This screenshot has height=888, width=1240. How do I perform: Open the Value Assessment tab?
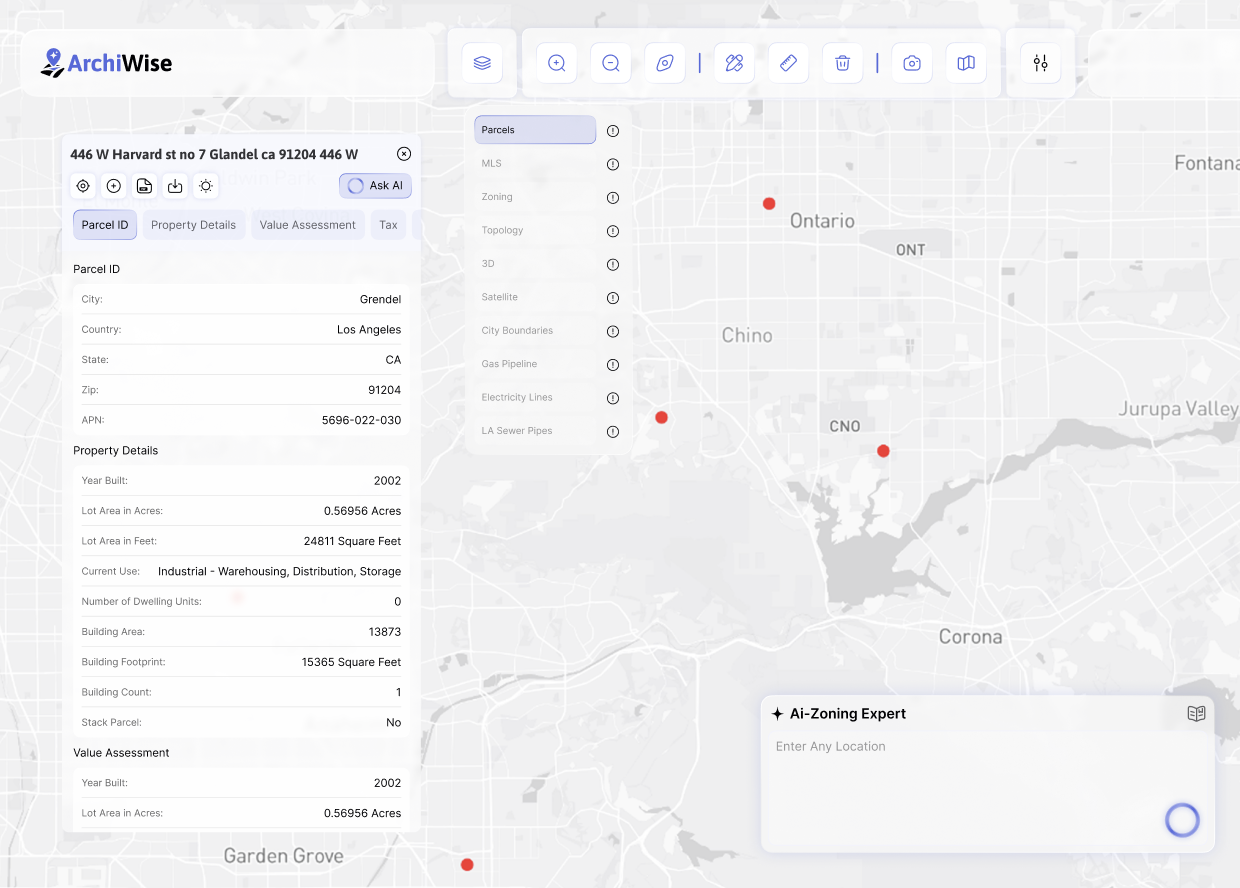pos(307,225)
